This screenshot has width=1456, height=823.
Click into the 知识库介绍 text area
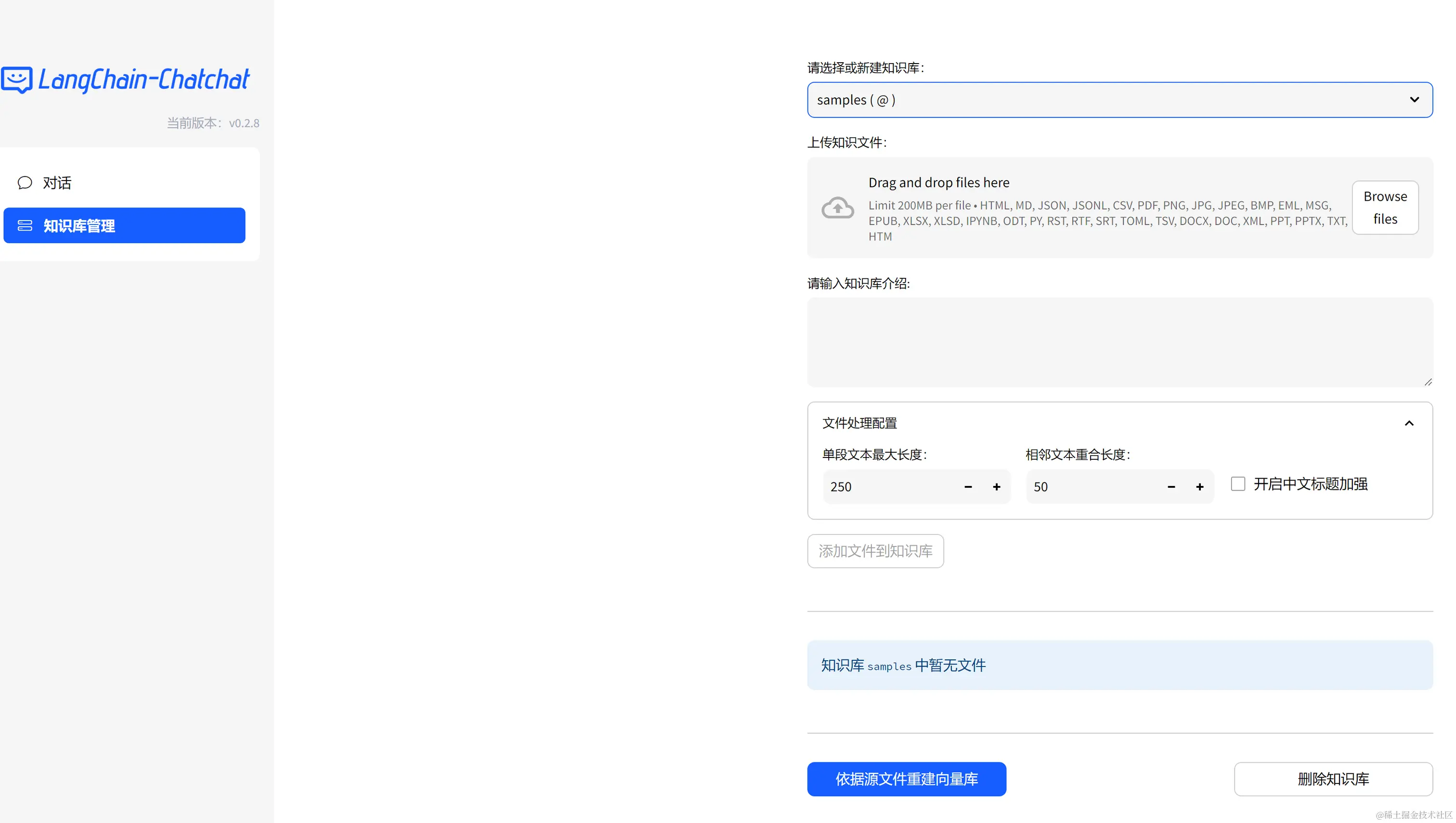(x=1119, y=342)
